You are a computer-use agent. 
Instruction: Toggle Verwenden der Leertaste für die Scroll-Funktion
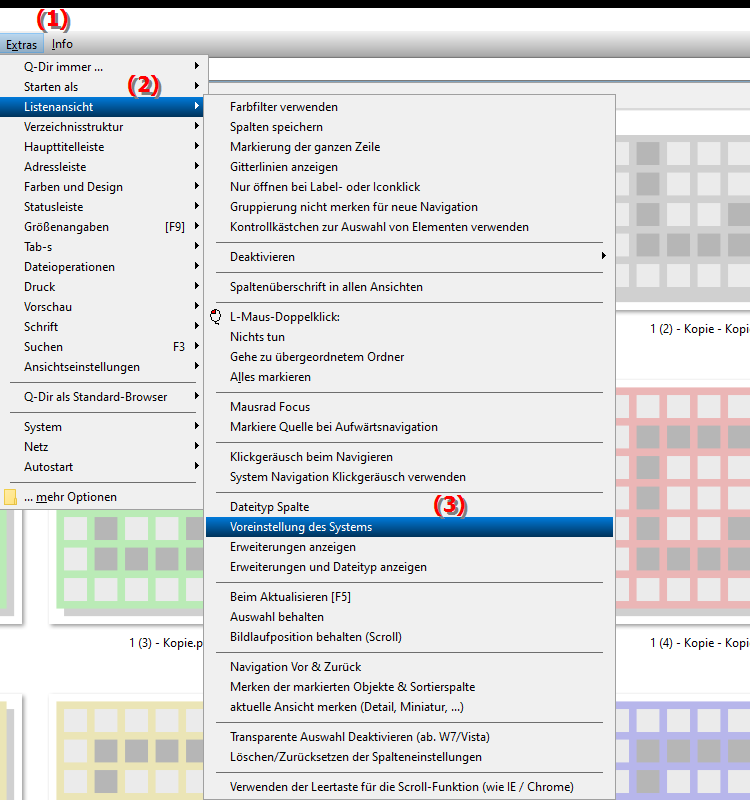(x=409, y=787)
